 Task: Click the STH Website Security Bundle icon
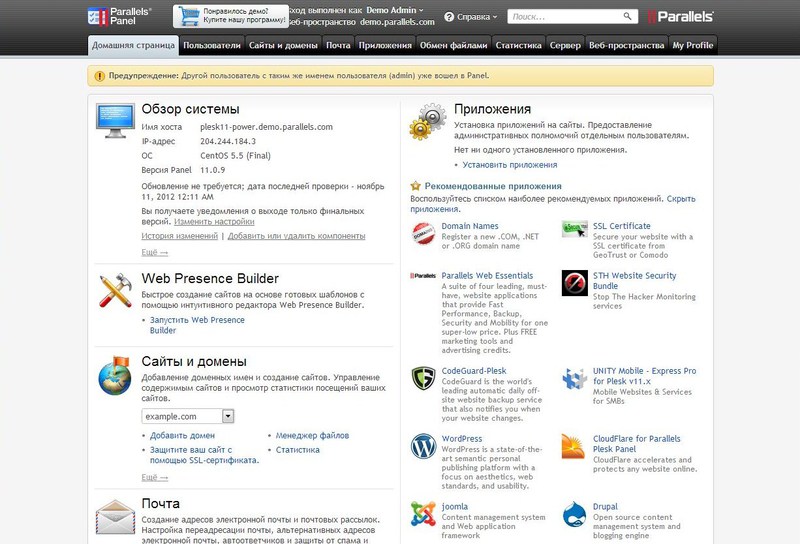point(574,283)
